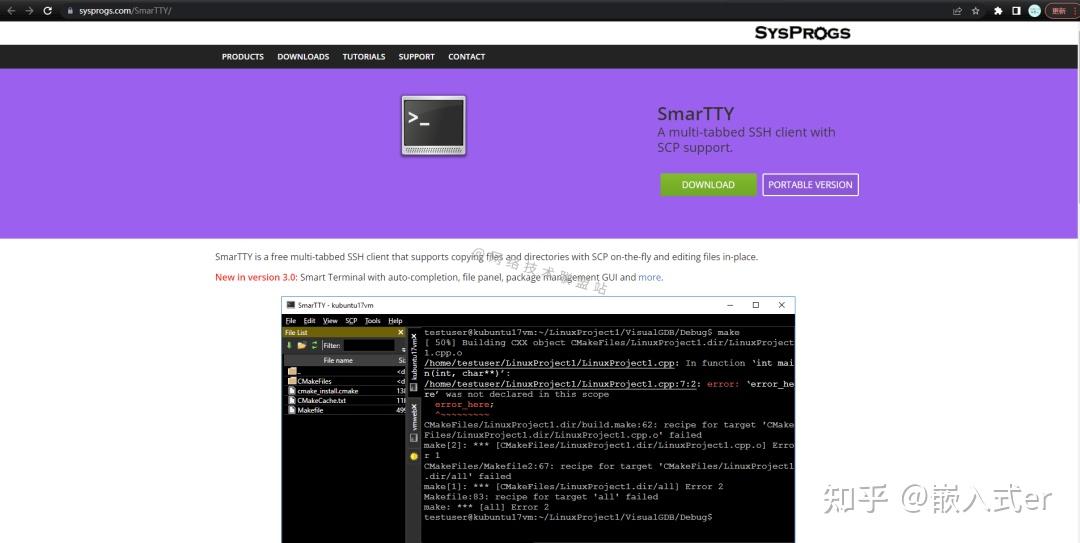Open the PRODUCTS menu
1080x543 pixels.
[242, 57]
